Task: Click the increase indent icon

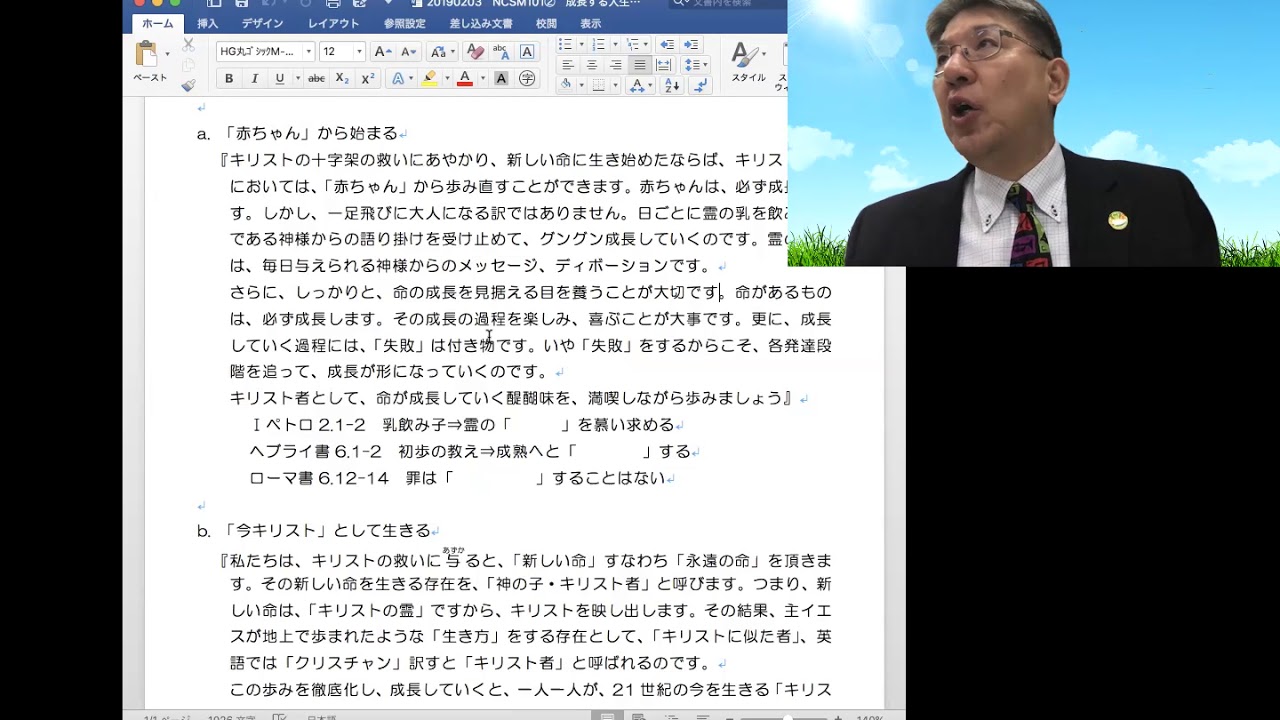Action: 691,44
